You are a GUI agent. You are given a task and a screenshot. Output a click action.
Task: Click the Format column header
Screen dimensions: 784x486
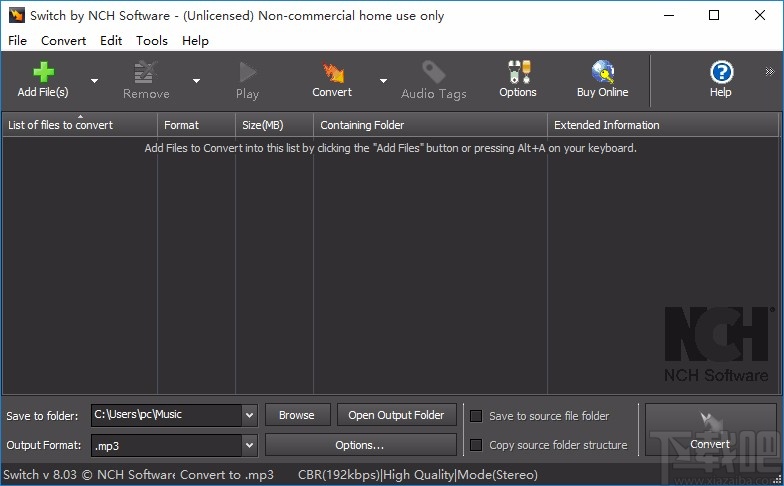tap(196, 125)
